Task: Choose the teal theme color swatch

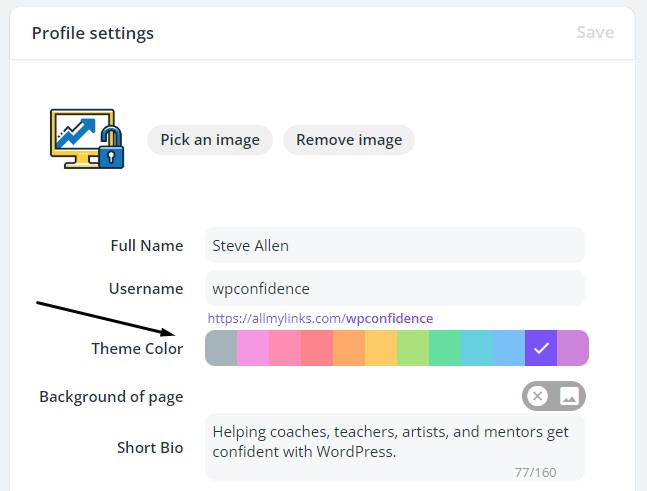Action: 477,348
